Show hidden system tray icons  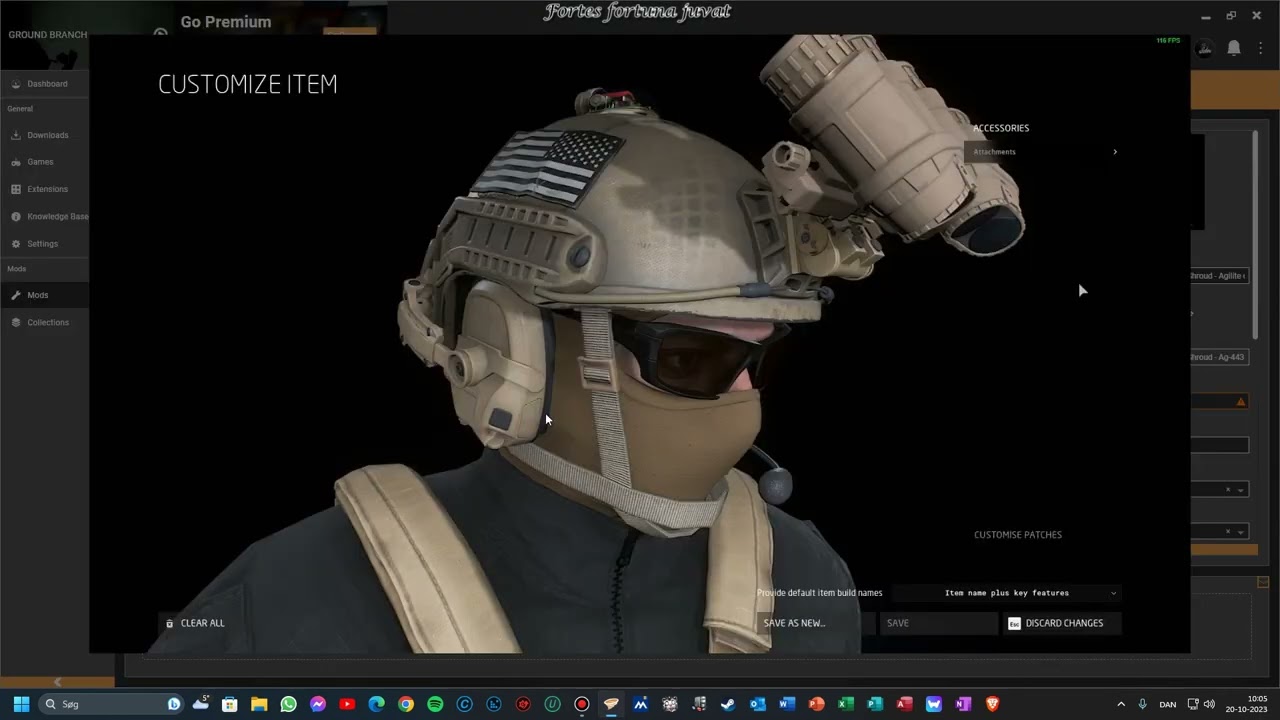coord(1121,704)
